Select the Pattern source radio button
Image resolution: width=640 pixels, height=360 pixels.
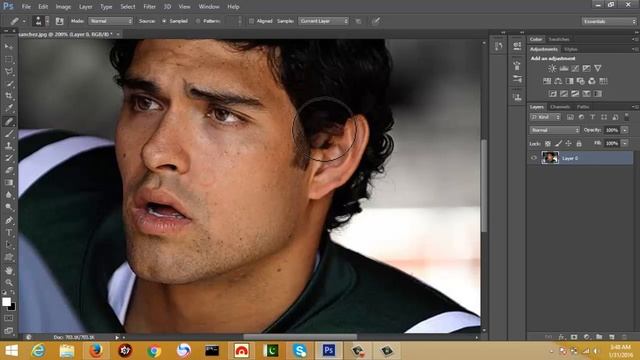coord(198,21)
